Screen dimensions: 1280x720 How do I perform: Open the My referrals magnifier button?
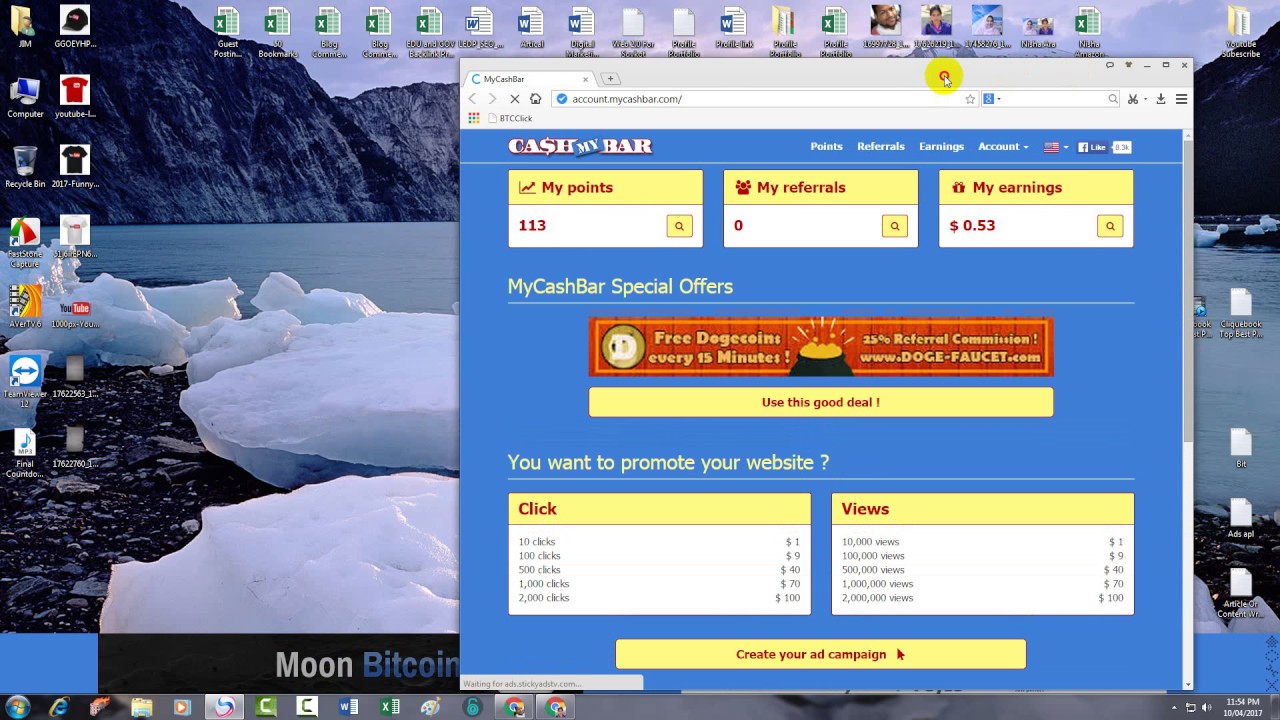pos(895,226)
